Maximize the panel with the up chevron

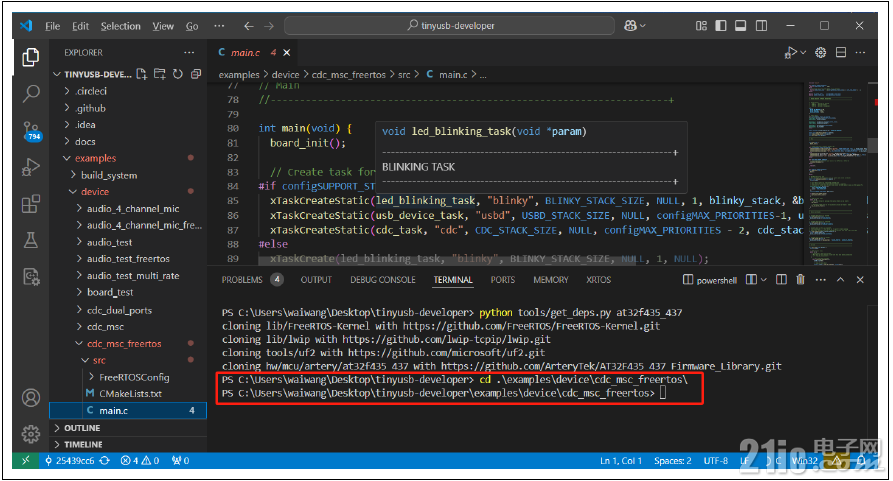click(841, 279)
